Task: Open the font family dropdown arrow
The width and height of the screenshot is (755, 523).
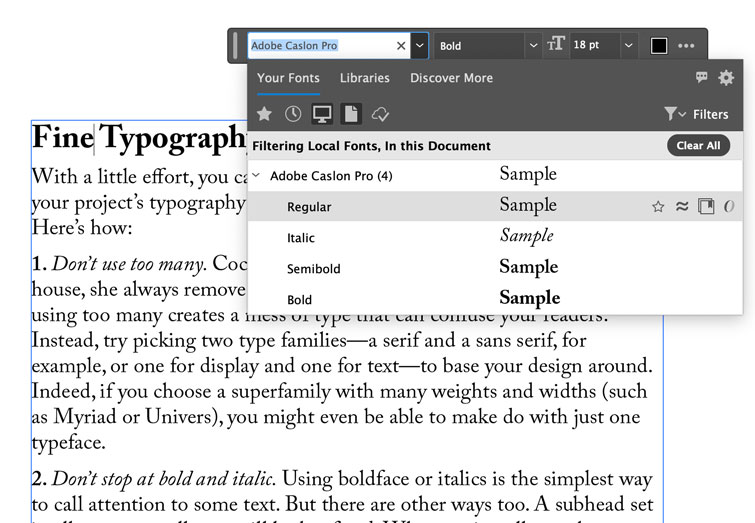Action: [x=420, y=45]
